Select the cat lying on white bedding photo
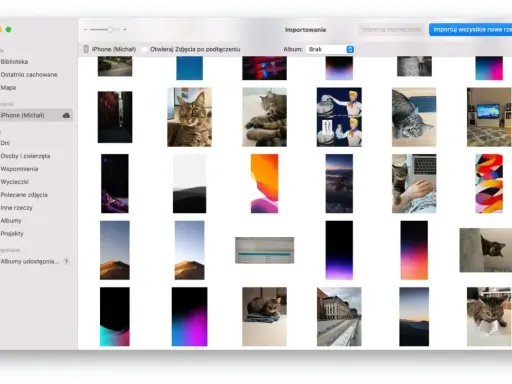This screenshot has width=512, height=384. click(264, 117)
